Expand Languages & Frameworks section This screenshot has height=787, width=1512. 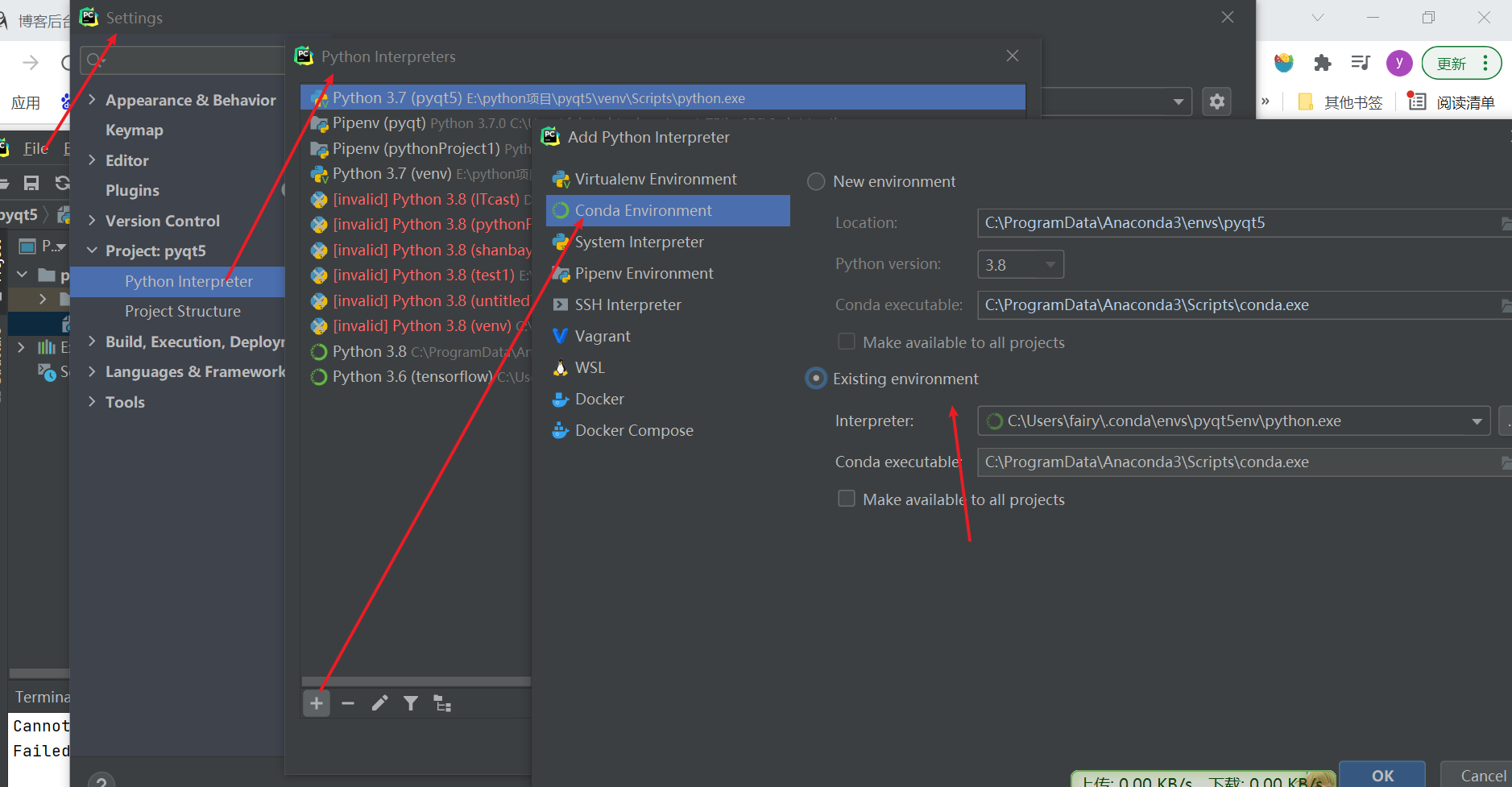point(92,371)
